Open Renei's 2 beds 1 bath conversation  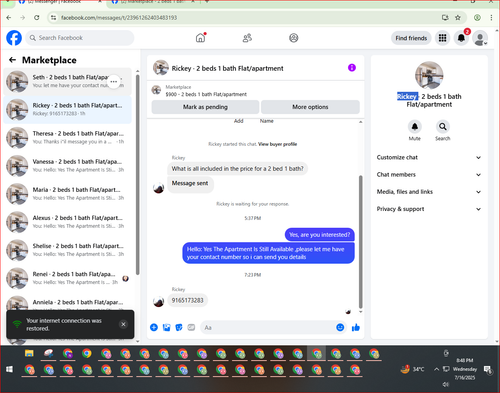(67, 278)
